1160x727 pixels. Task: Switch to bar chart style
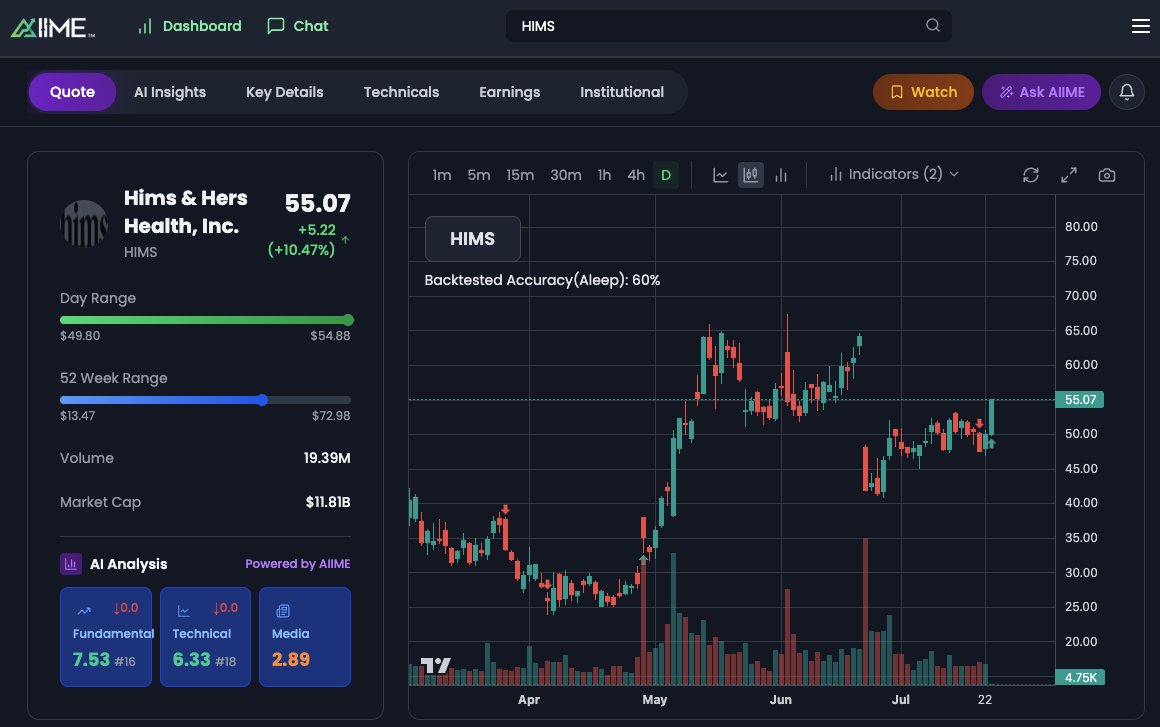coord(781,175)
